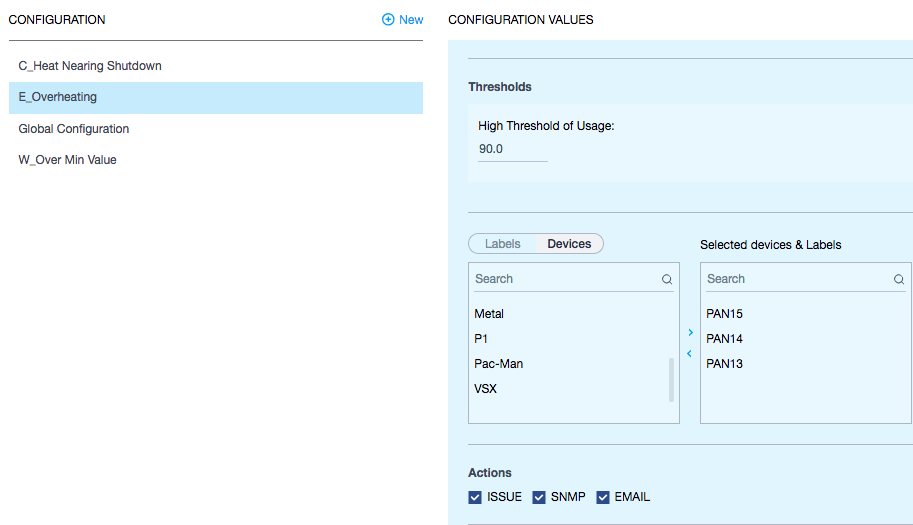Select the E_Overheating configuration
Screen dimensions: 913x525
pyautogui.click(x=58, y=98)
